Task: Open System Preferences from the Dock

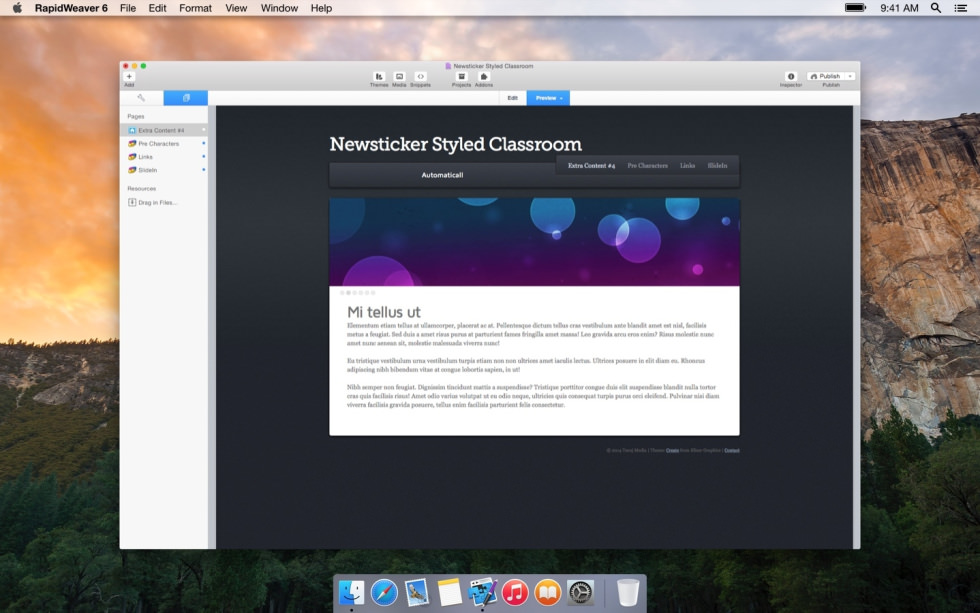Action: coord(581,592)
